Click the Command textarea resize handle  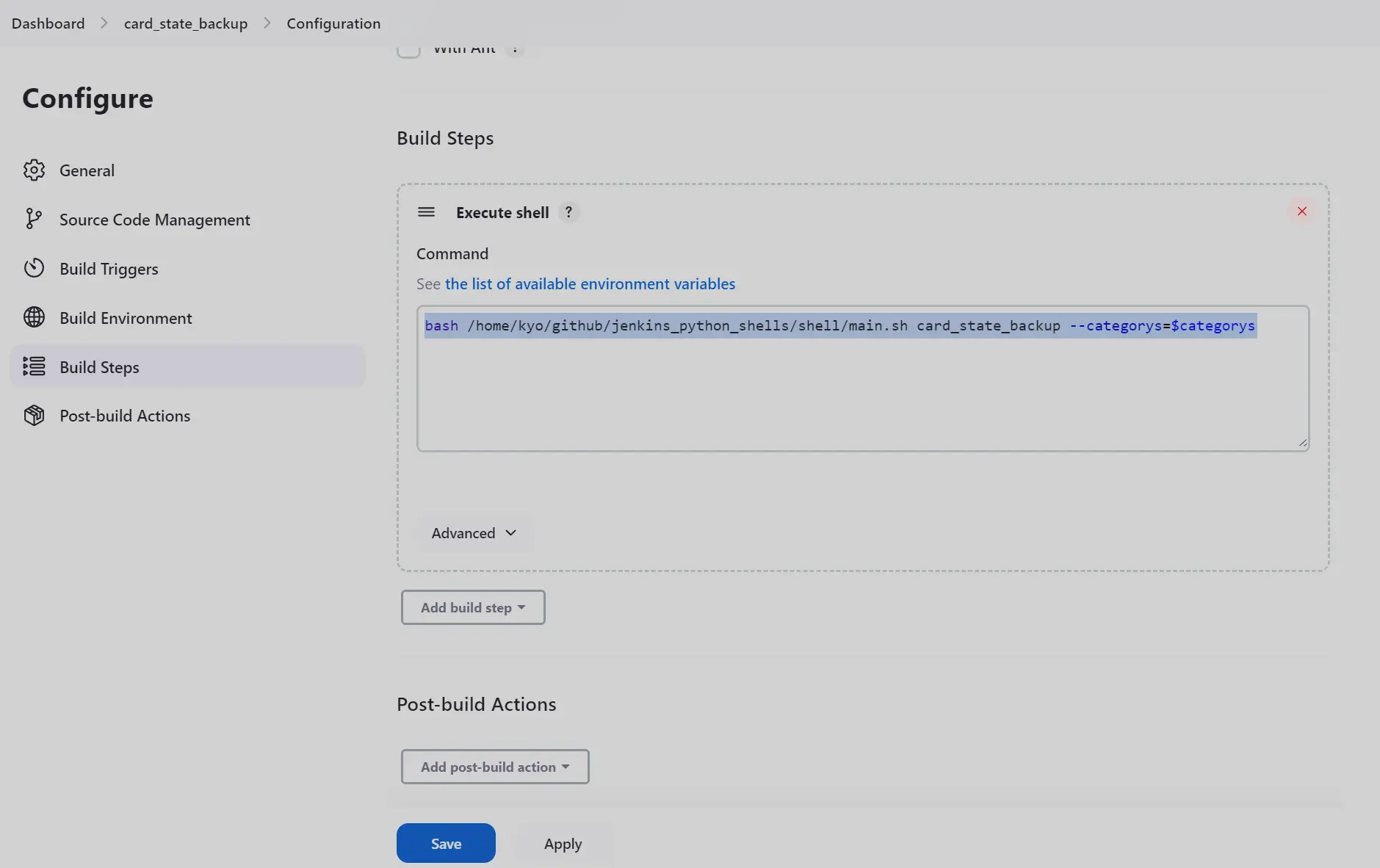tap(1302, 443)
